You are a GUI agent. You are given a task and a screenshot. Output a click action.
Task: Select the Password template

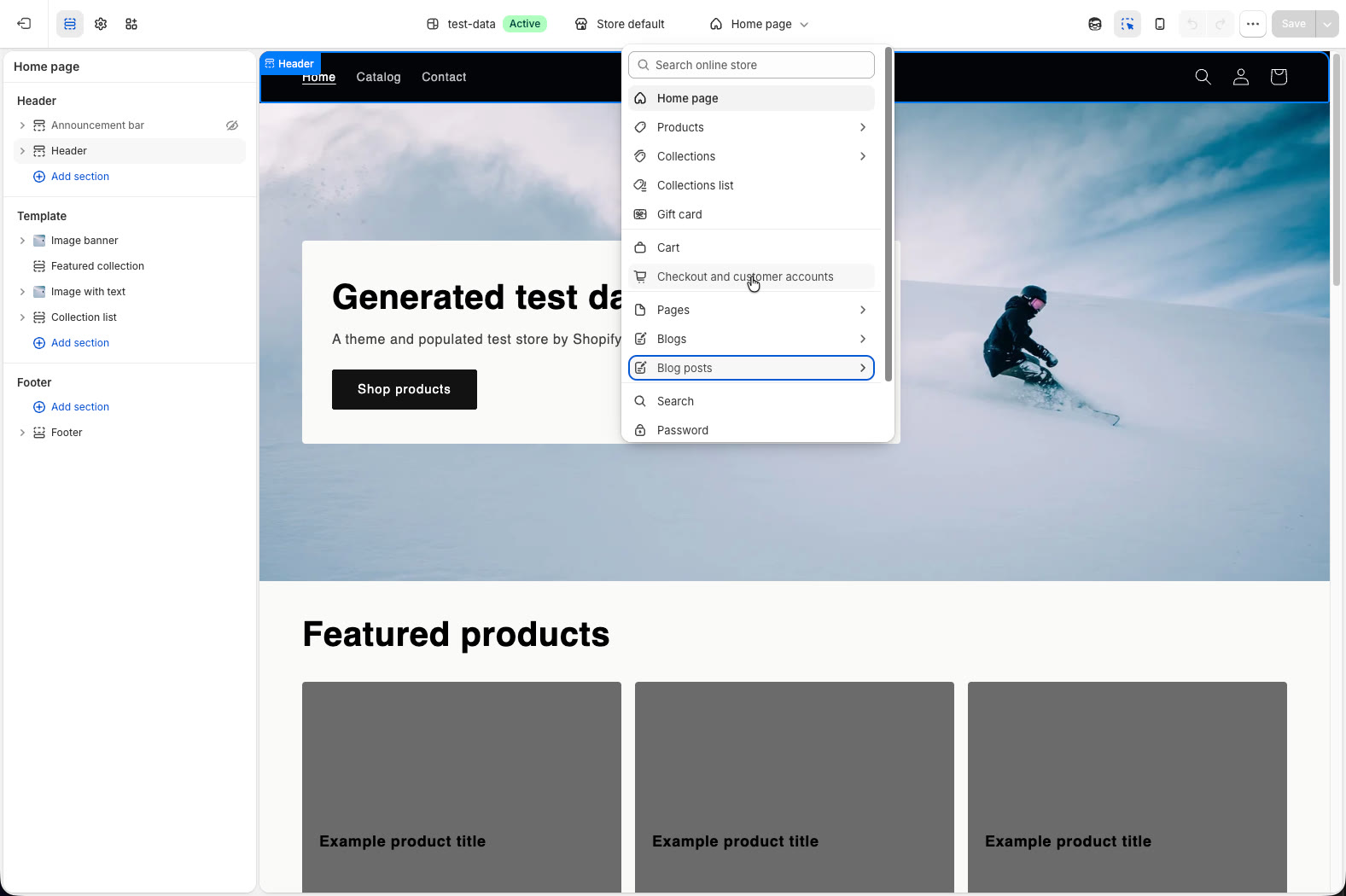[x=751, y=430]
